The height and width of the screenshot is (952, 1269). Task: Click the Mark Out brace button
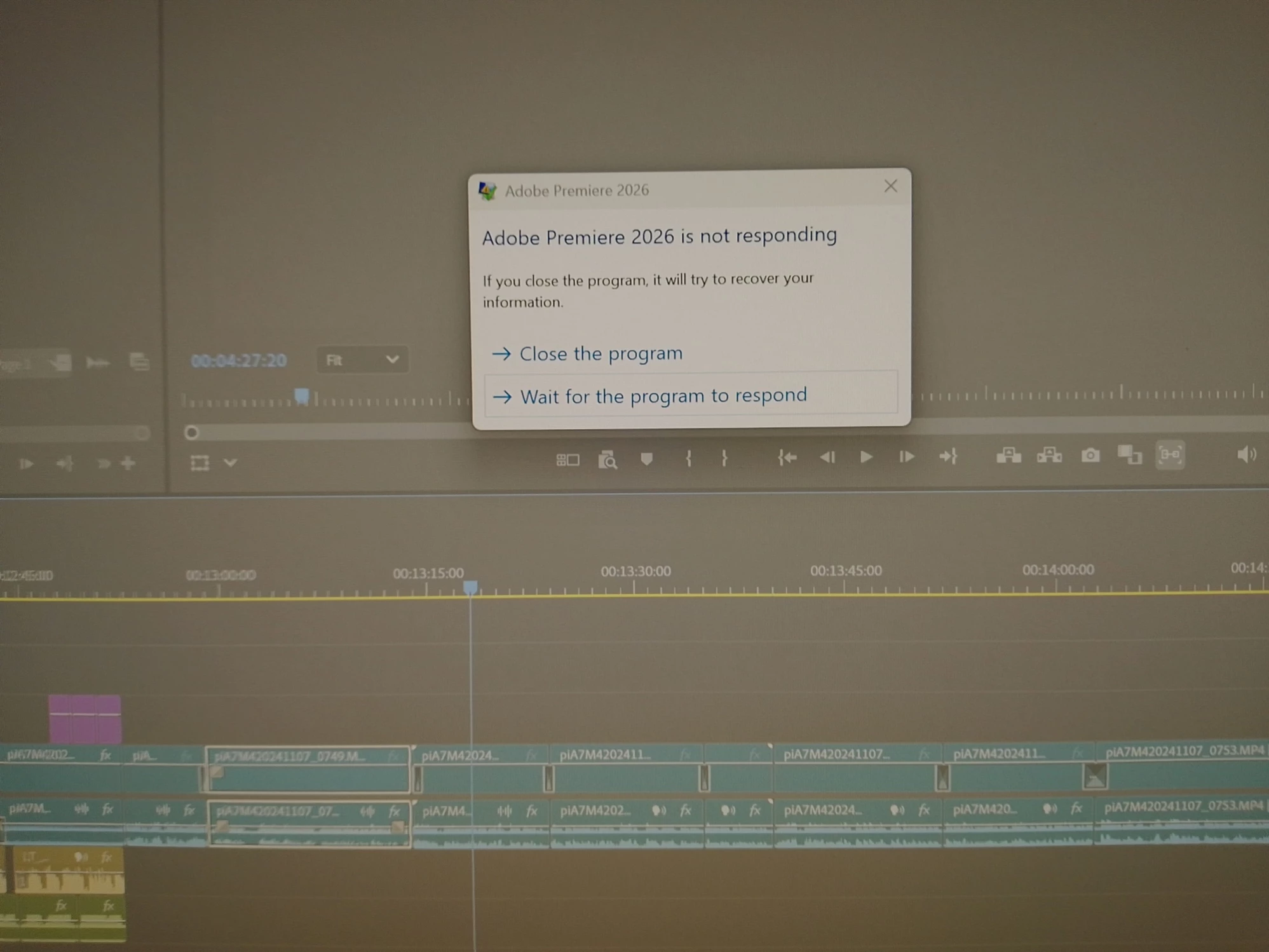coord(724,458)
